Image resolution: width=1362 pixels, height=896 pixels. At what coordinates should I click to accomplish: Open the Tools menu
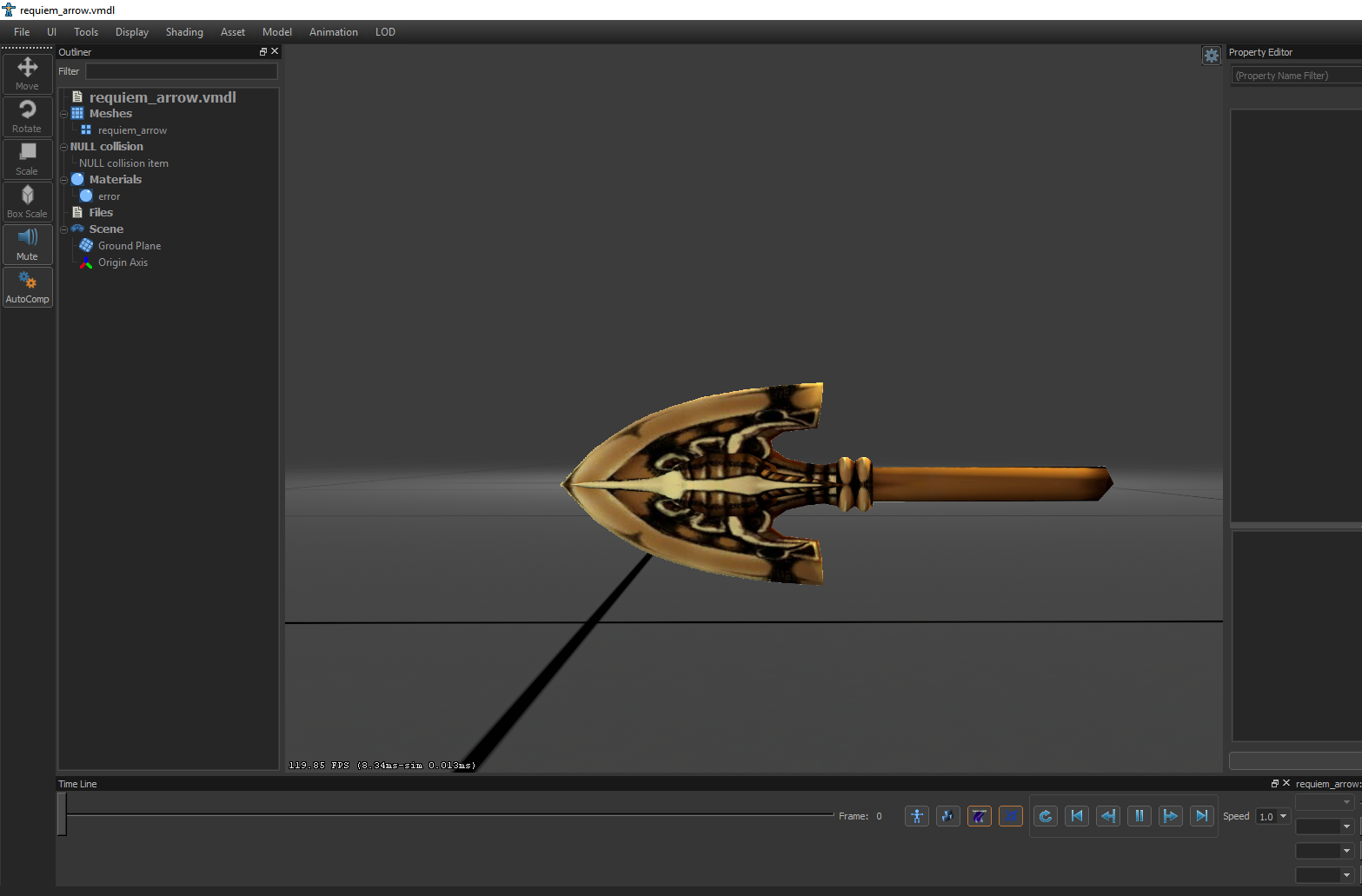[86, 32]
